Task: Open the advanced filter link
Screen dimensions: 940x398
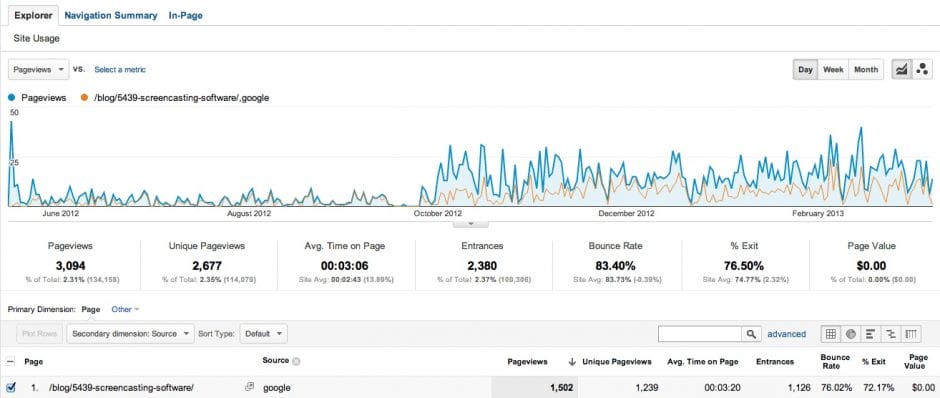Action: 787,334
